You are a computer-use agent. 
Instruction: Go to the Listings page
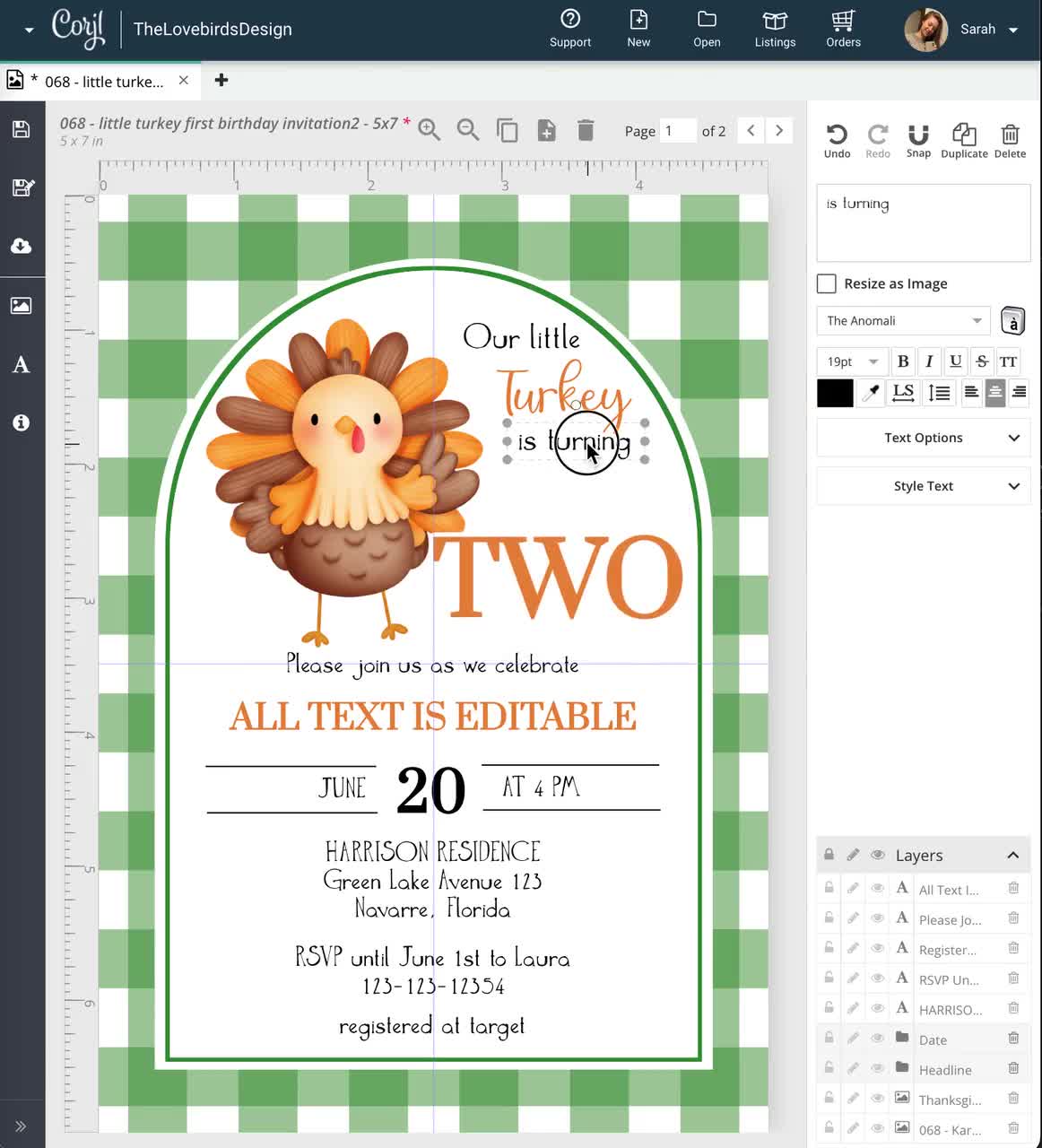click(774, 29)
